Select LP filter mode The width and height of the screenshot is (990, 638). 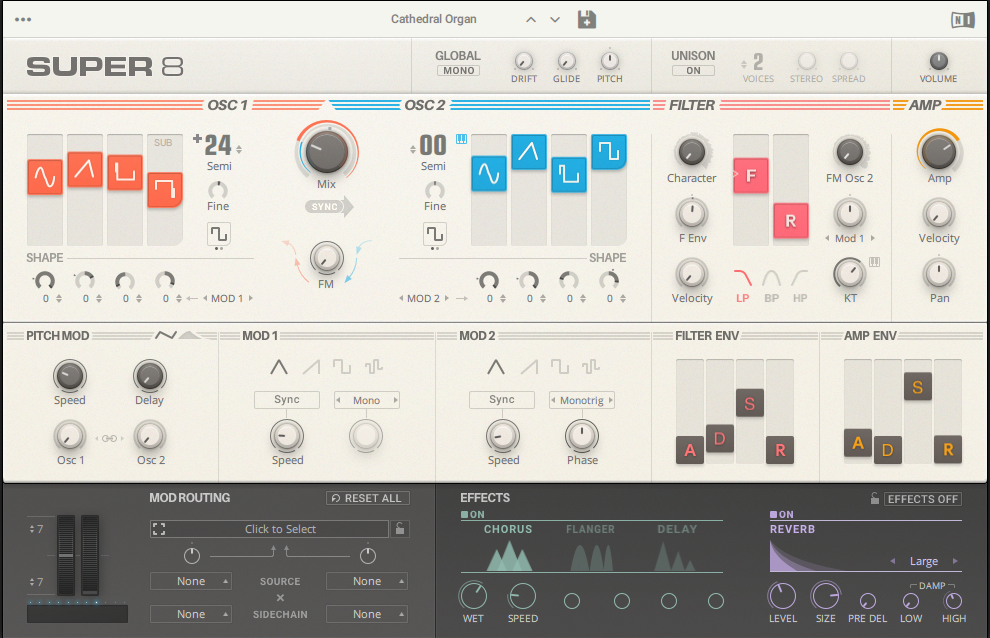coord(742,286)
